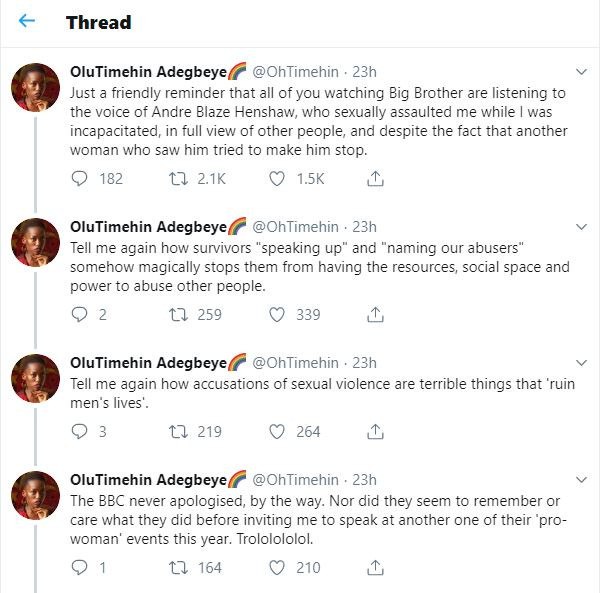
Task: Retweet the tweet with 259 retweets
Action: (180, 314)
